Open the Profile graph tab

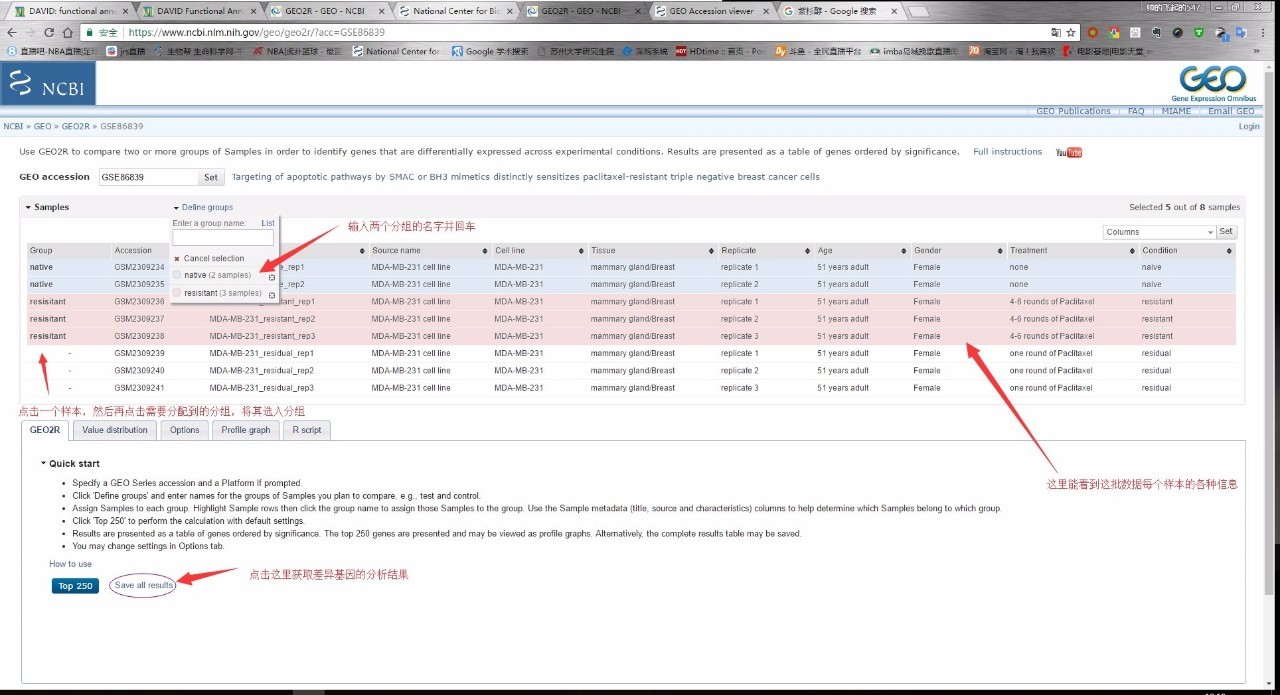click(246, 430)
